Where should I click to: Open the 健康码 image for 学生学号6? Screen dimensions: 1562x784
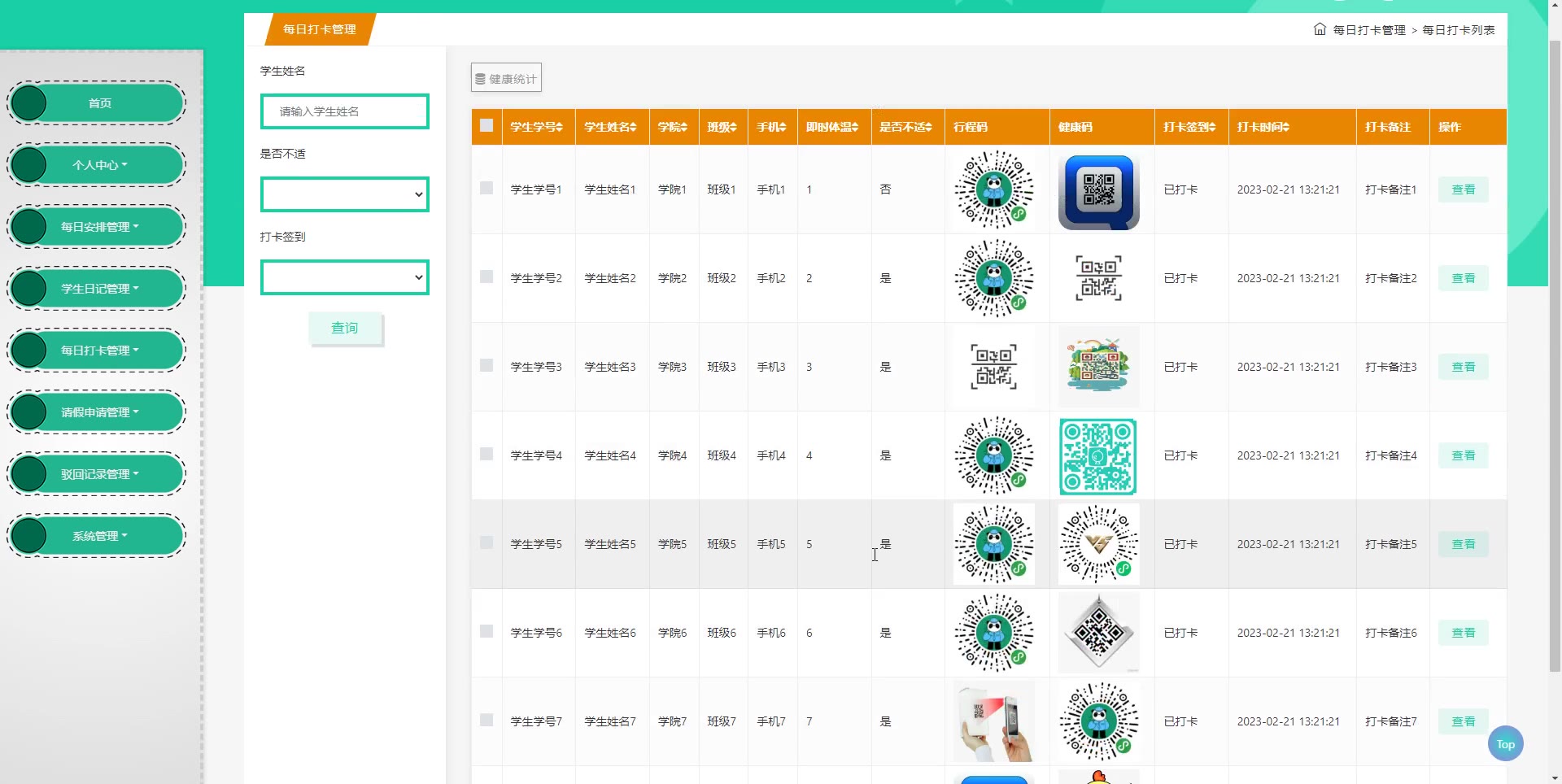pyautogui.click(x=1099, y=633)
